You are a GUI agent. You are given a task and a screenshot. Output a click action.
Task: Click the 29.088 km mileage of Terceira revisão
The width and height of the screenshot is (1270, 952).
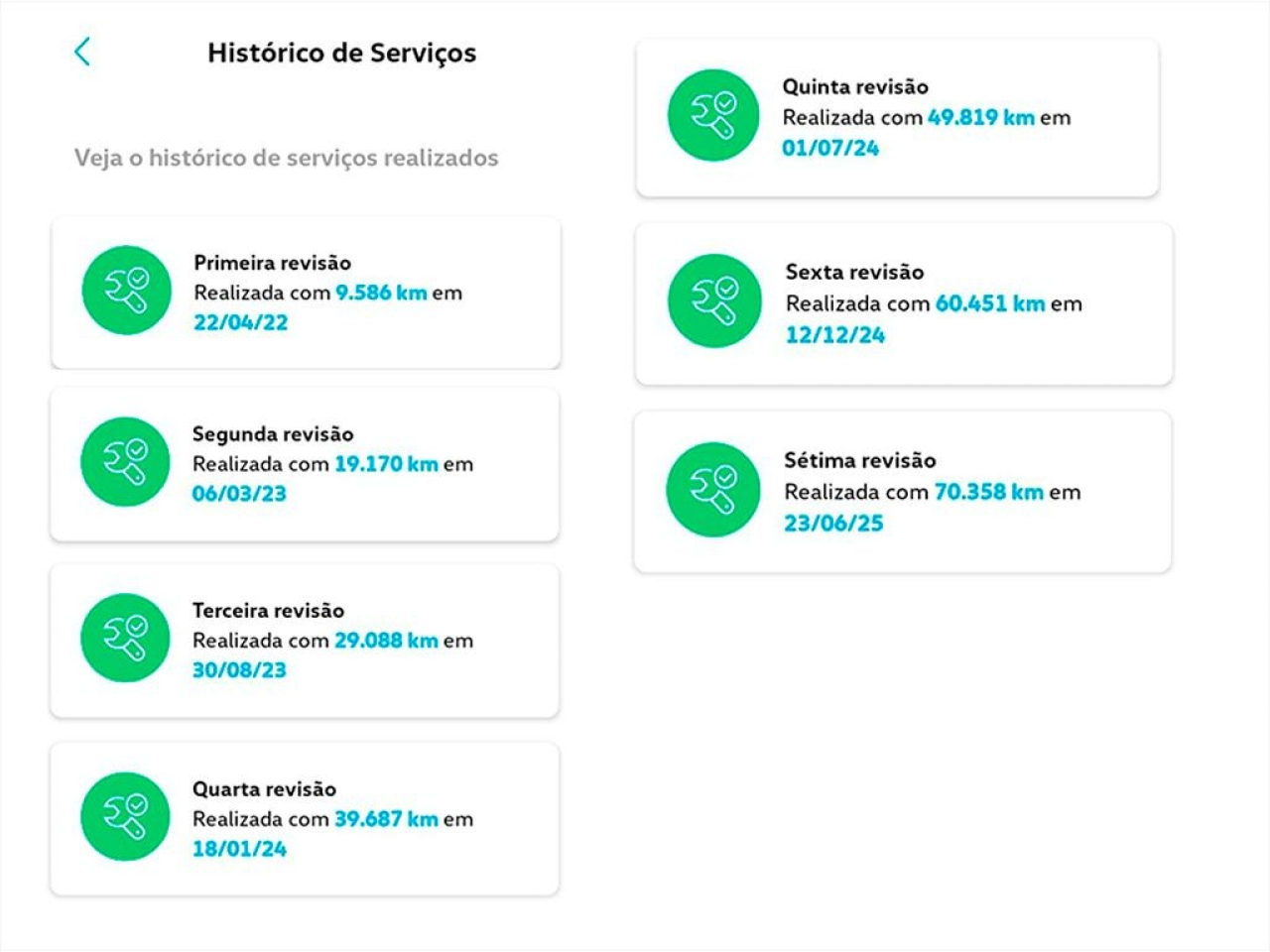386,641
